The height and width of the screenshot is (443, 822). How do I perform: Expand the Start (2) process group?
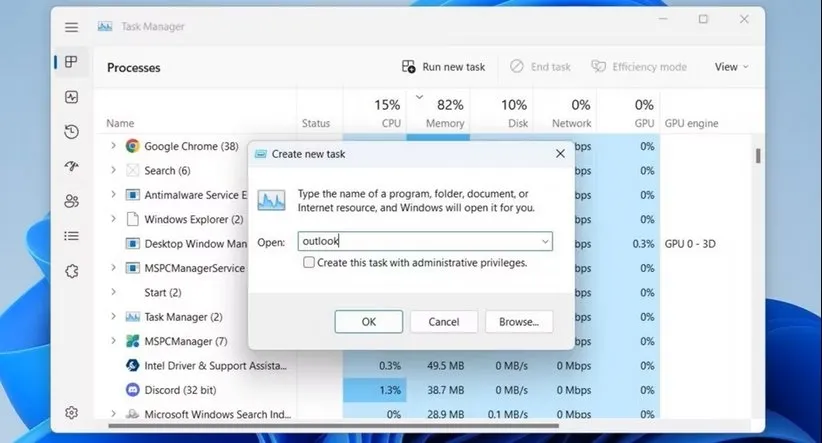(113, 291)
